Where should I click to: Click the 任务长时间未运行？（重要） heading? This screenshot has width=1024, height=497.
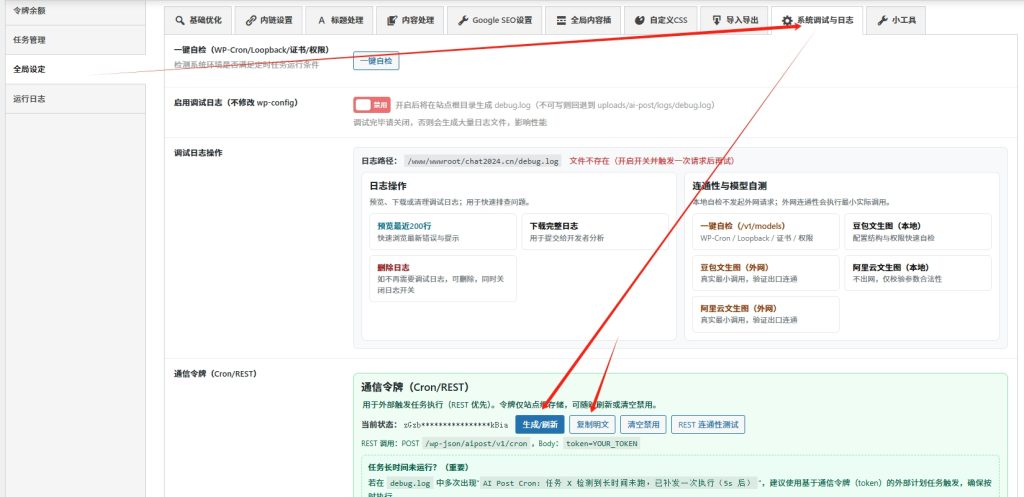[419, 468]
